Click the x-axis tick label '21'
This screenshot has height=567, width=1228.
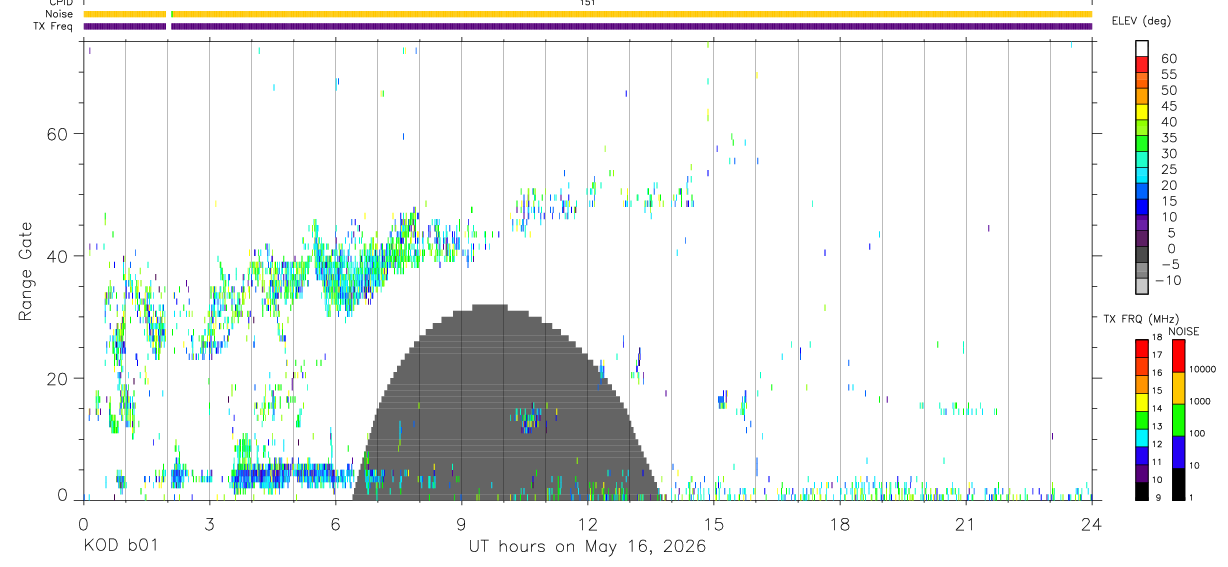966,524
